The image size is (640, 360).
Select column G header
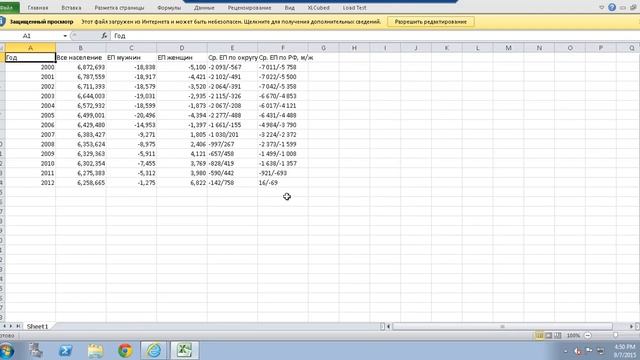coord(324,48)
